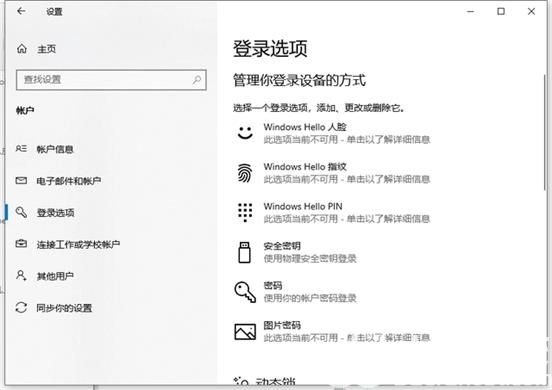Close the Settings window
The height and width of the screenshot is (390, 552).
[x=531, y=12]
